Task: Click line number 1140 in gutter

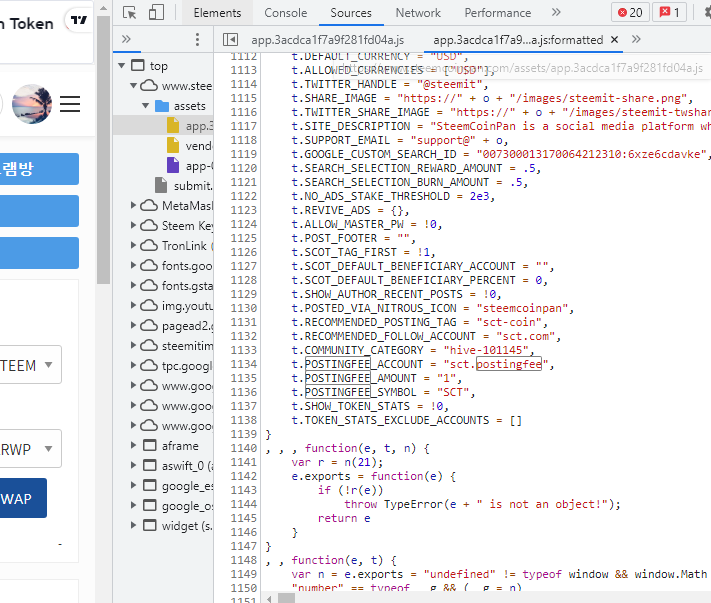Action: click(243, 448)
